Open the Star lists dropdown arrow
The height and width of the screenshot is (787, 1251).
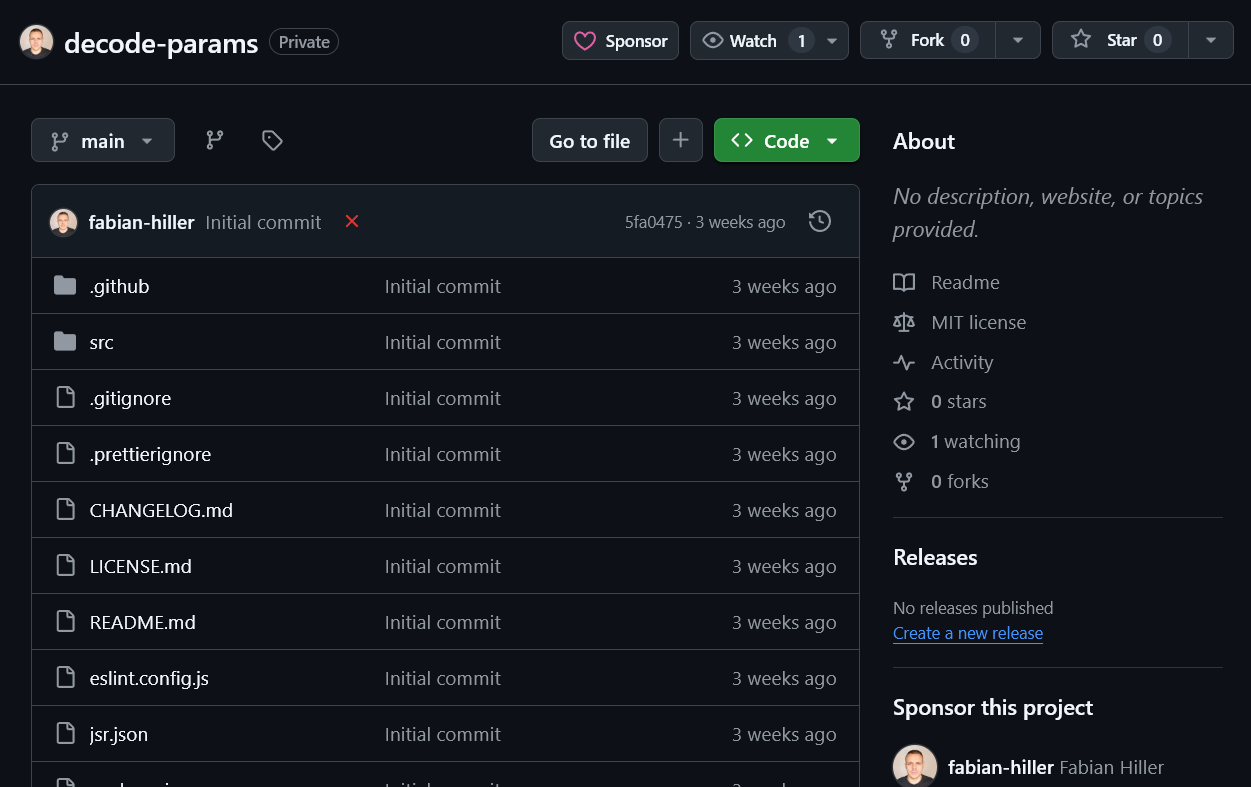coord(1211,41)
